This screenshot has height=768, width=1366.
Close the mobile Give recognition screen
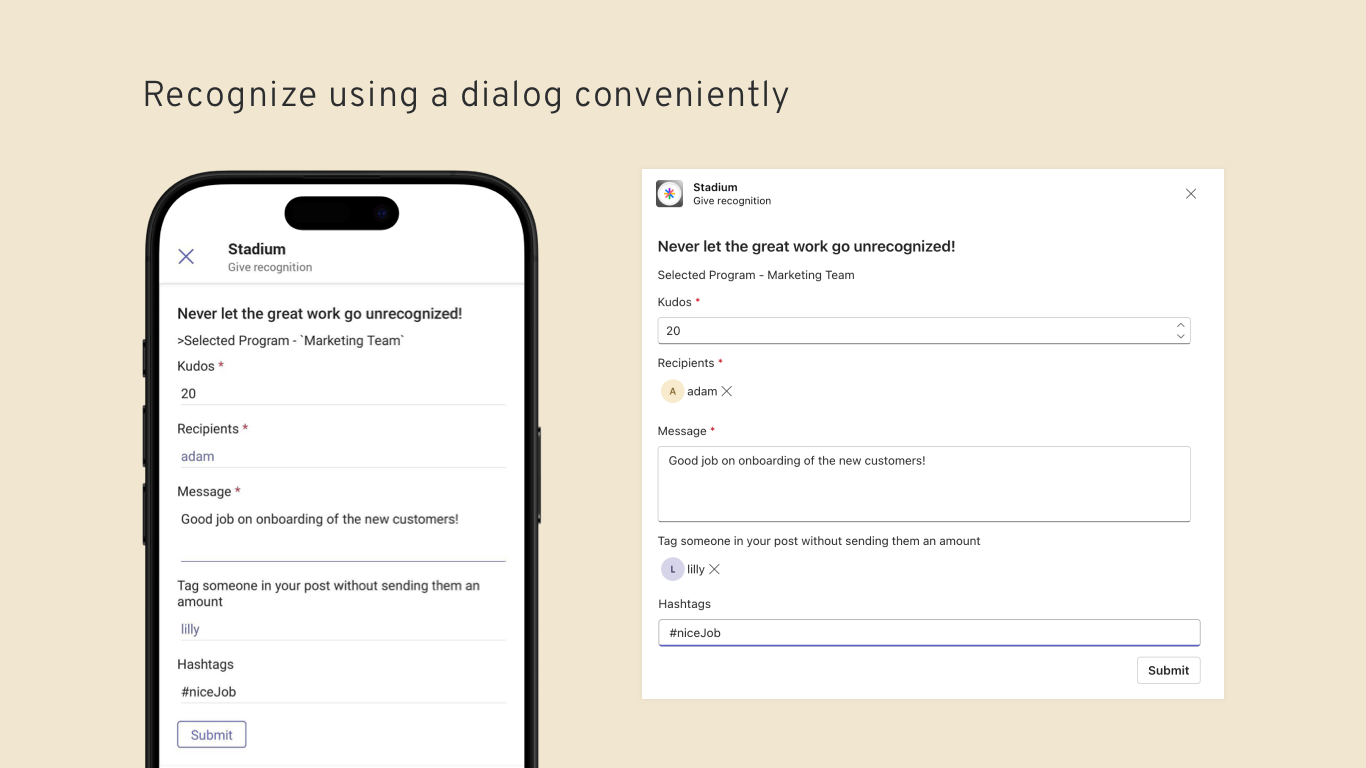point(186,256)
